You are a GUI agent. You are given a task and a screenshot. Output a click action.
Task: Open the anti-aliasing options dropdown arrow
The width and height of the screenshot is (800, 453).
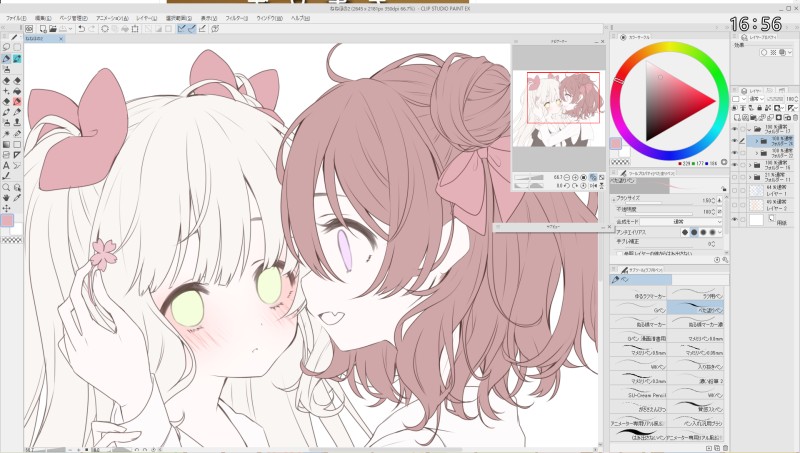[x=720, y=232]
